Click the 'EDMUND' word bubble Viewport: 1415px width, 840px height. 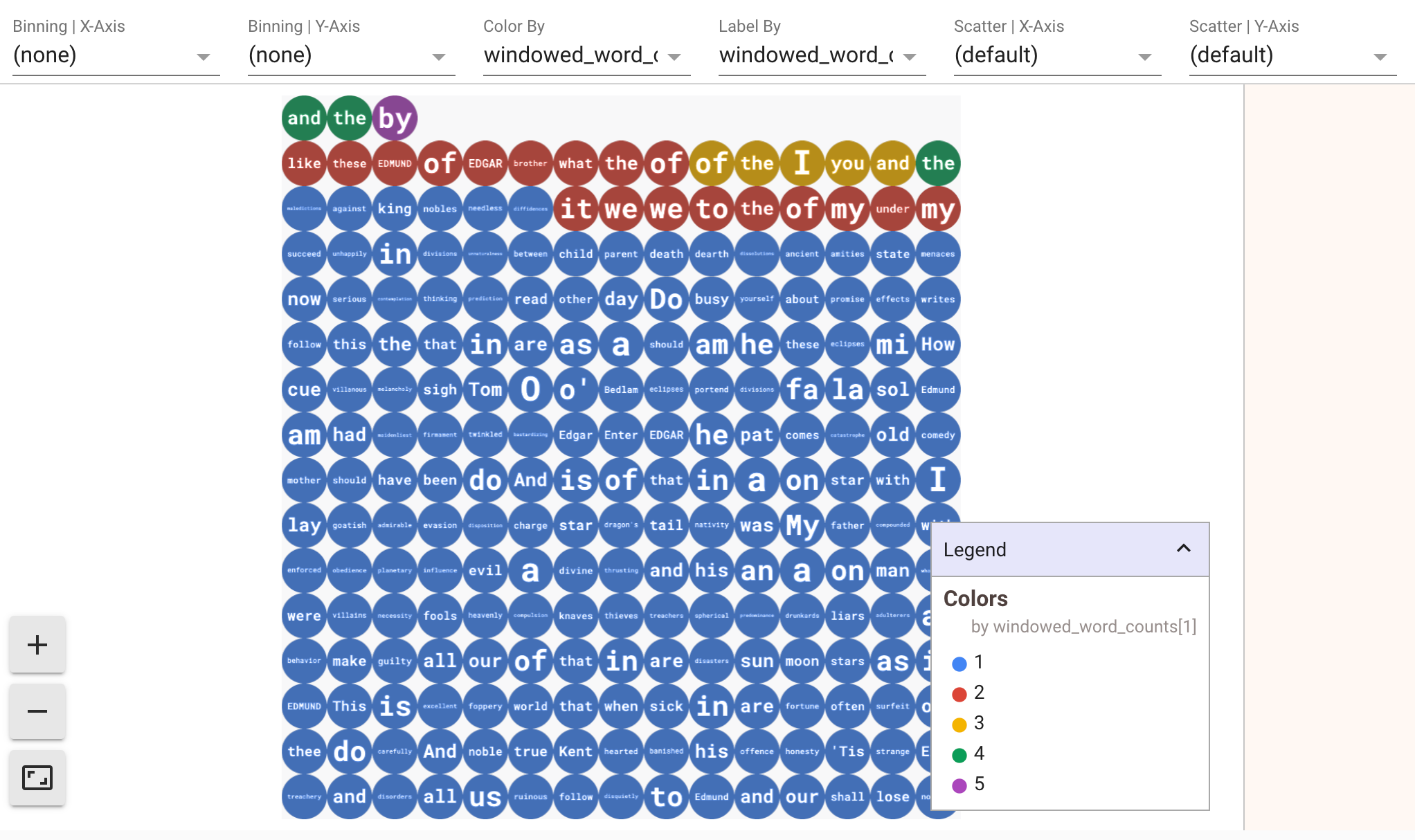(x=393, y=162)
